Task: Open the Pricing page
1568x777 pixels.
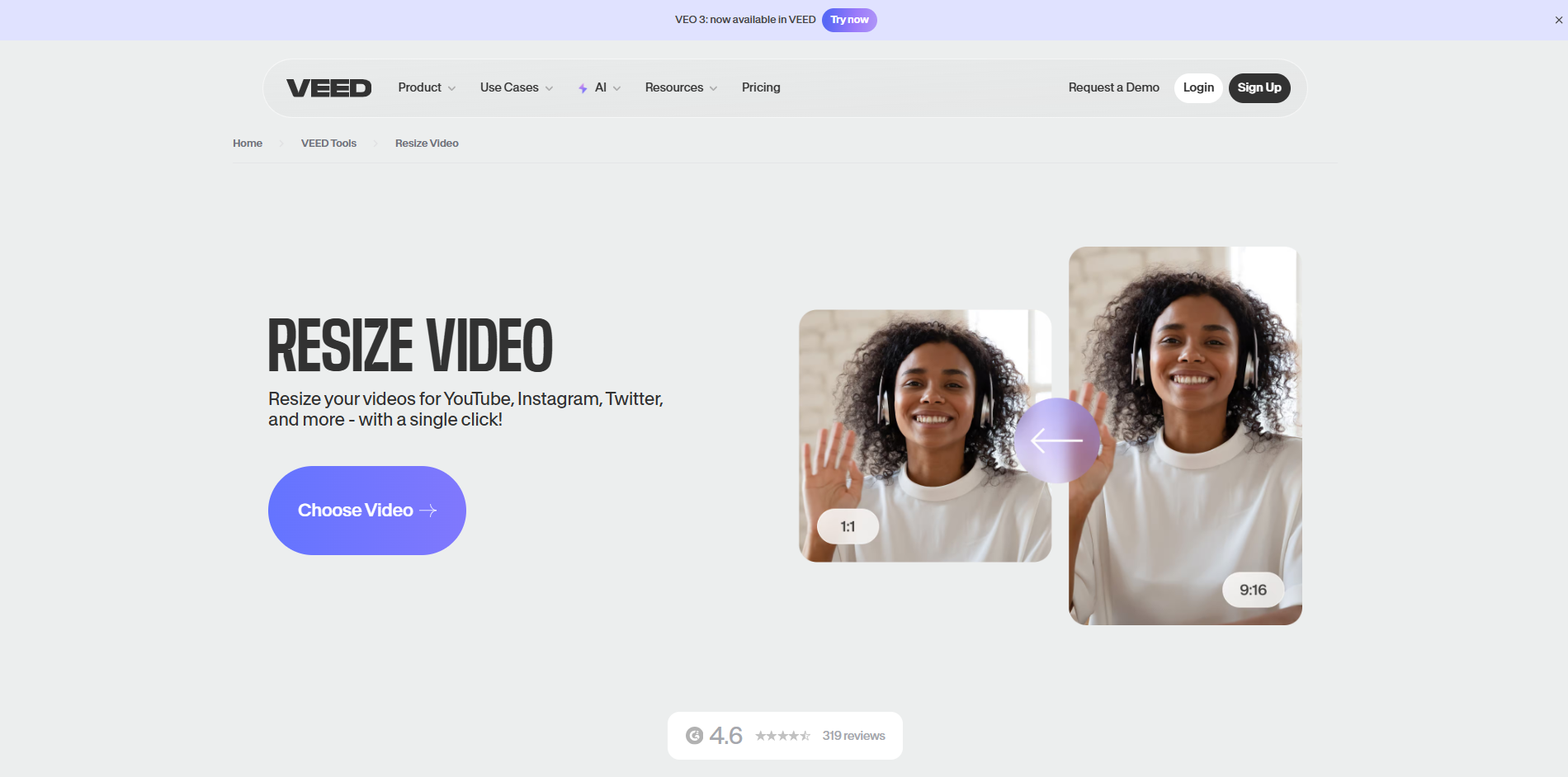Action: tap(761, 87)
